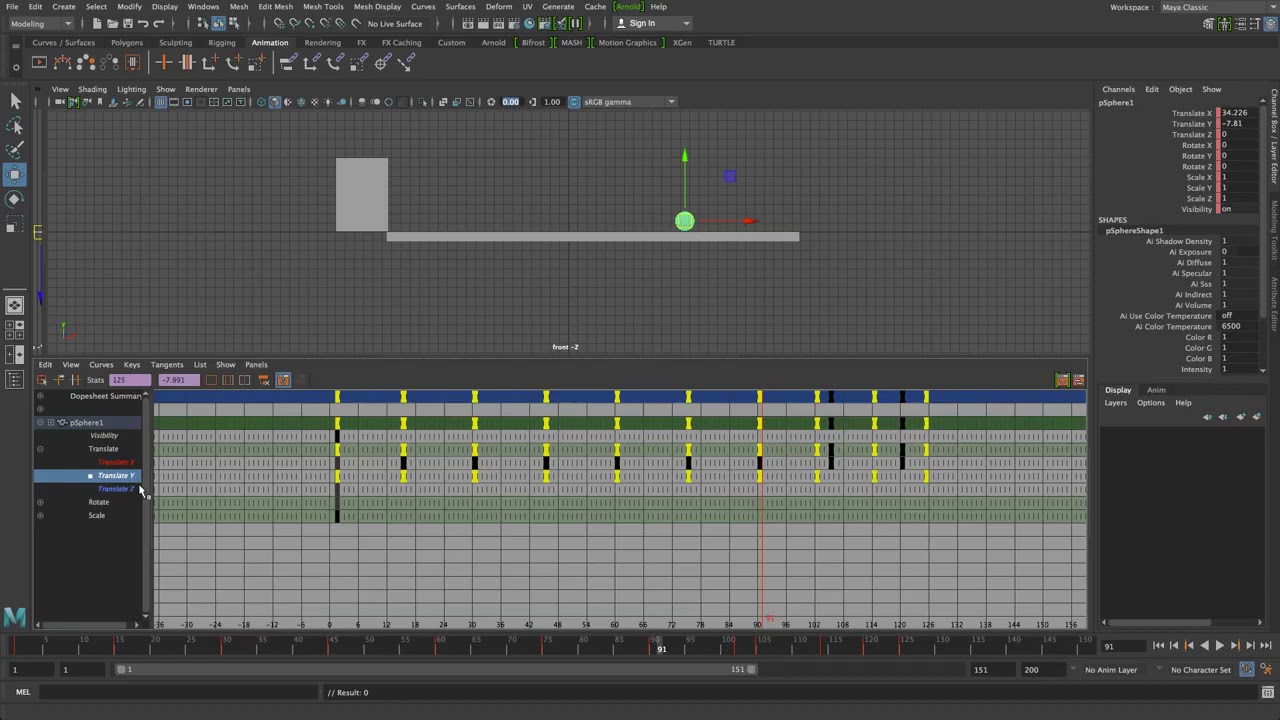Open the viewport Shading menu
1280x720 pixels.
pos(92,89)
